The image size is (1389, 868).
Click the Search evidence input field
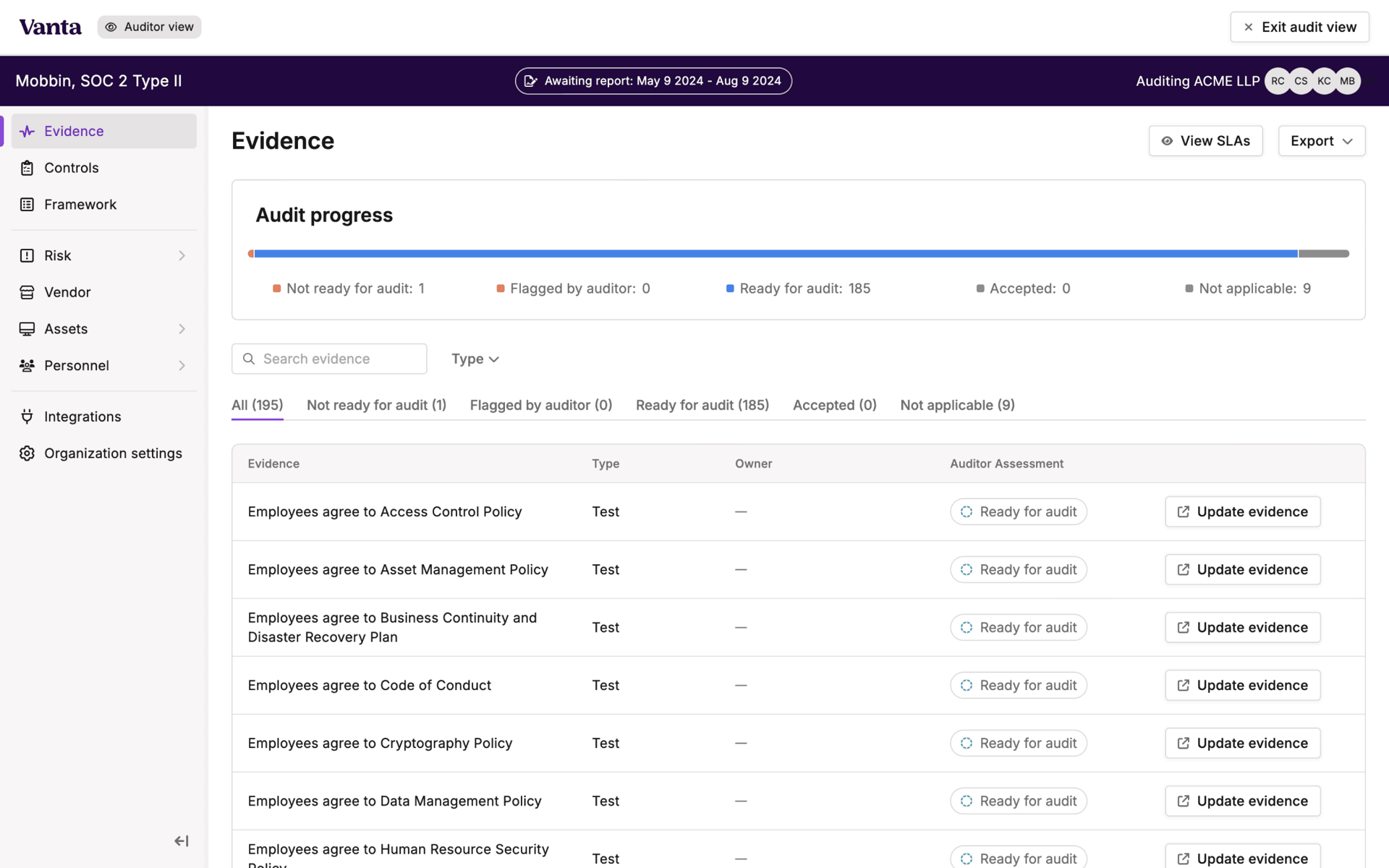[x=329, y=359]
